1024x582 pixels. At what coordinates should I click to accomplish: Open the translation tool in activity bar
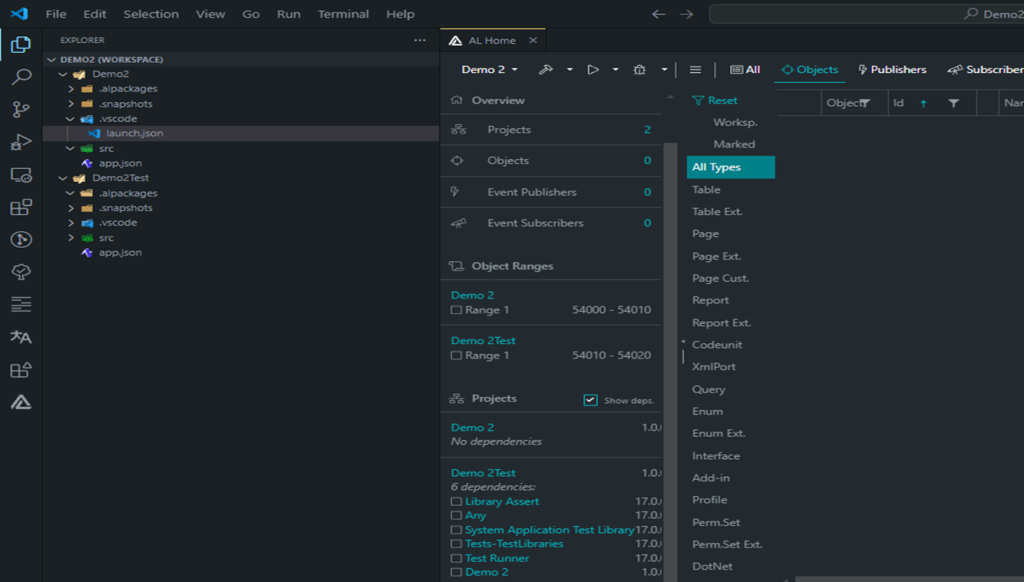(21, 337)
